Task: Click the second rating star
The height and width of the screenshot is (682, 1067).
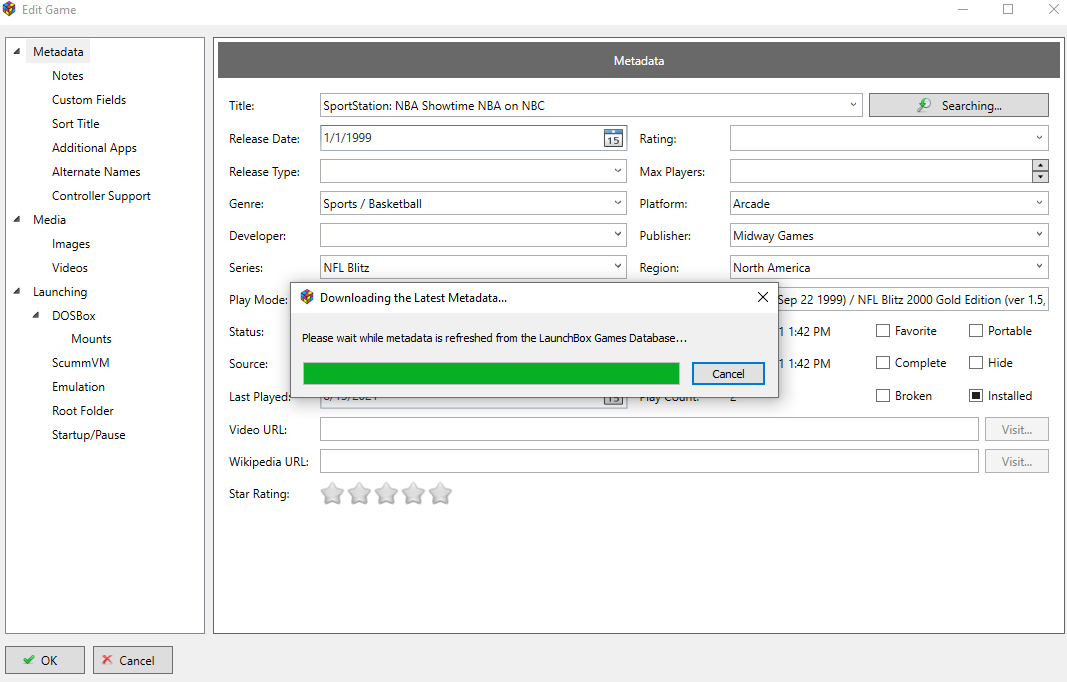Action: point(359,493)
